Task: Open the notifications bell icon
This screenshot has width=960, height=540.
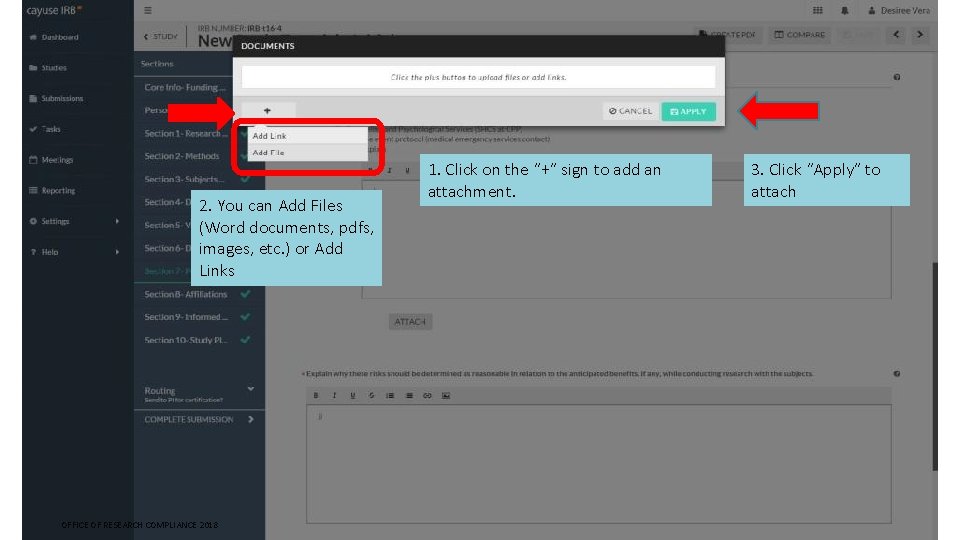Action: point(844,10)
